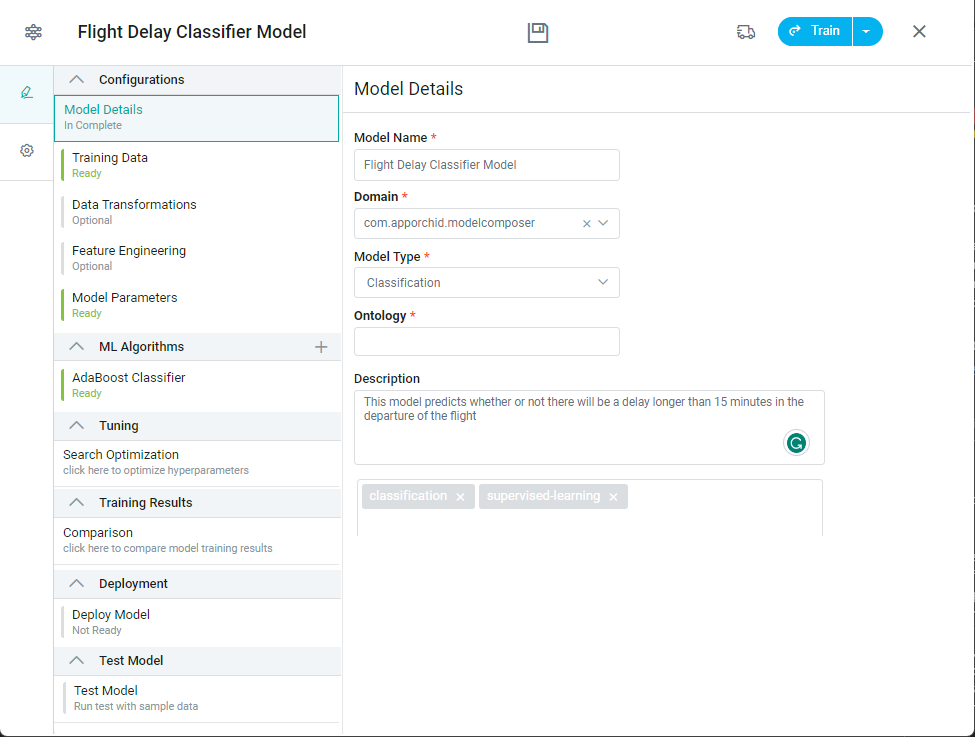The image size is (975, 737).
Task: Click the Train button
Action: point(815,32)
